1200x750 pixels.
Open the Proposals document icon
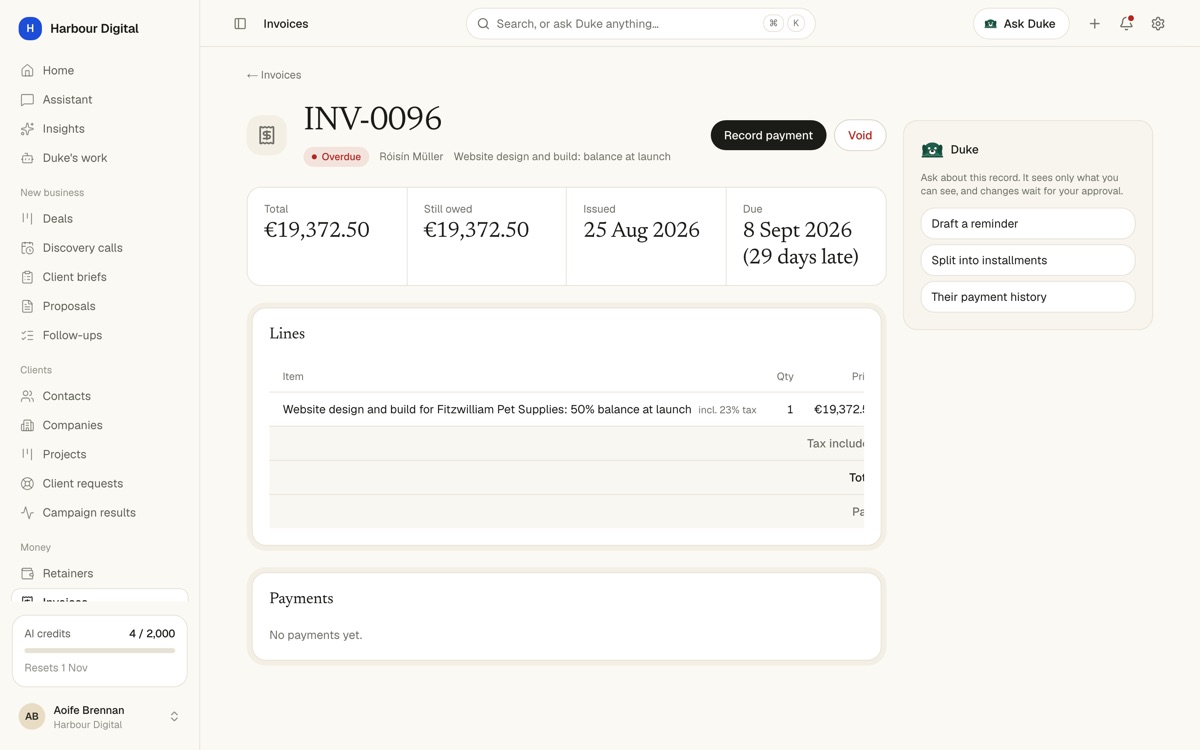(x=27, y=306)
